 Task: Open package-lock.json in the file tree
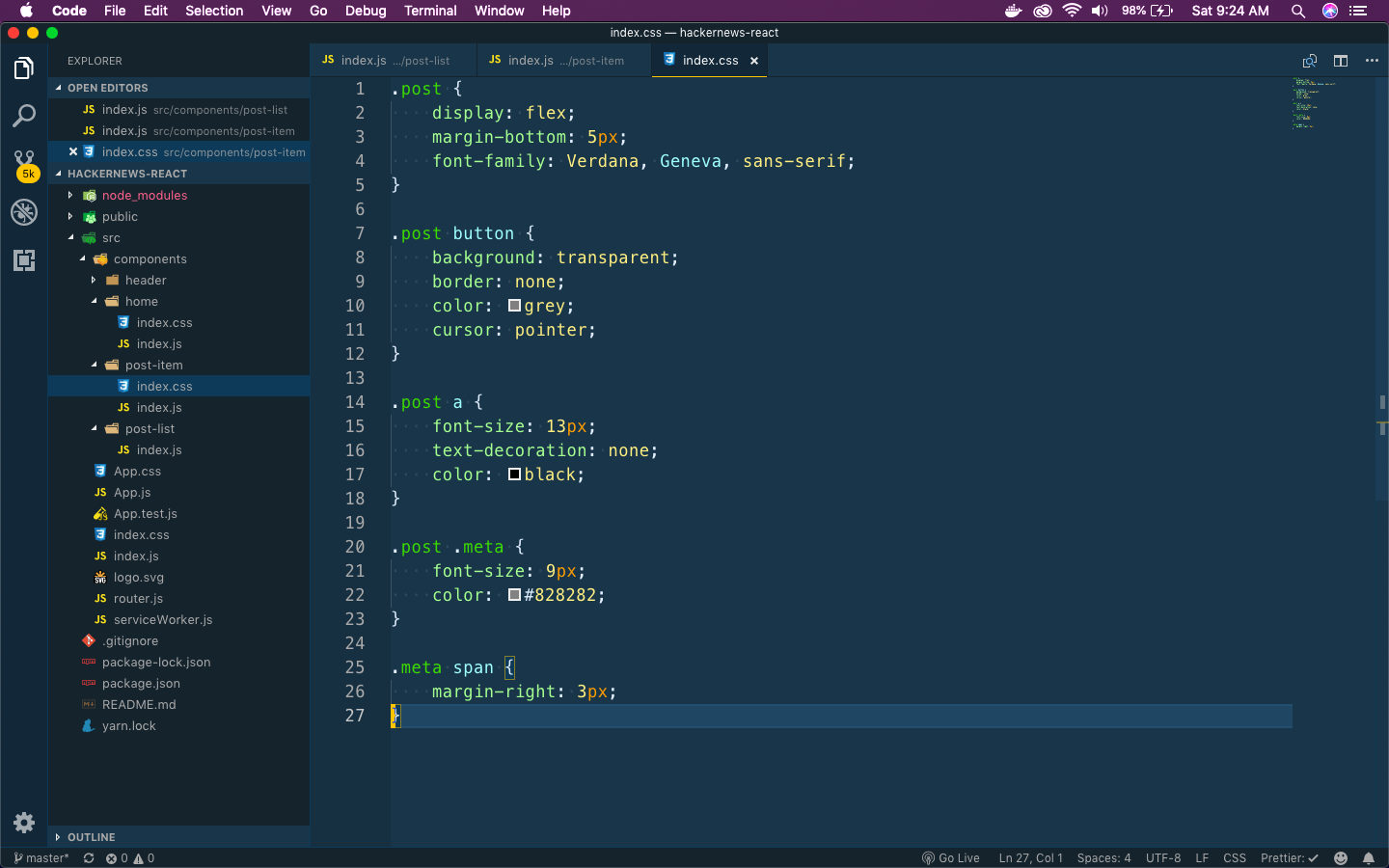coord(178,662)
